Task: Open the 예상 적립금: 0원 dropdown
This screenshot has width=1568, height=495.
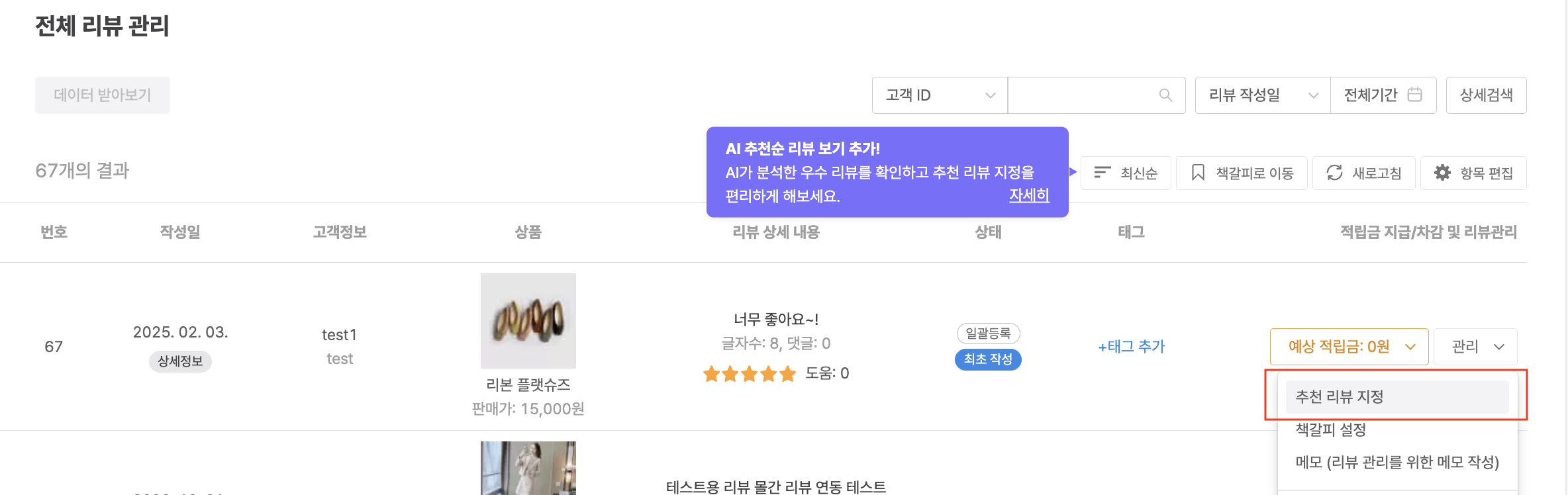Action: click(x=1348, y=347)
